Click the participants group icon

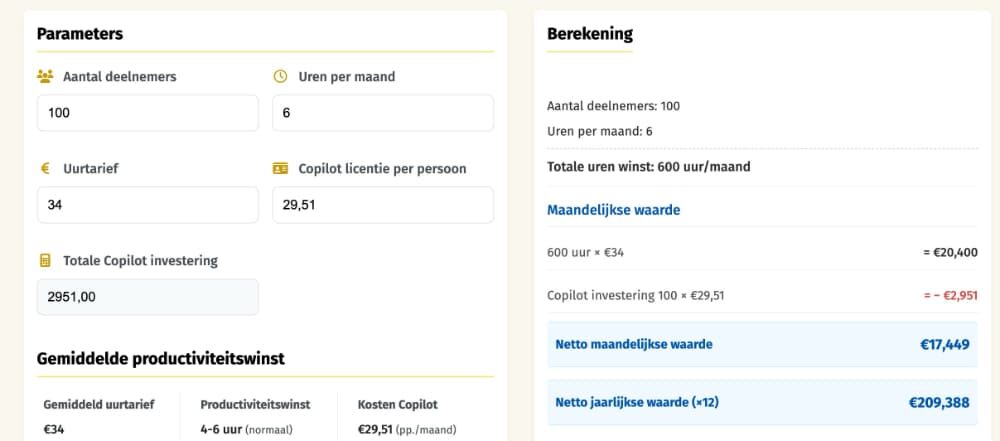click(x=45, y=77)
